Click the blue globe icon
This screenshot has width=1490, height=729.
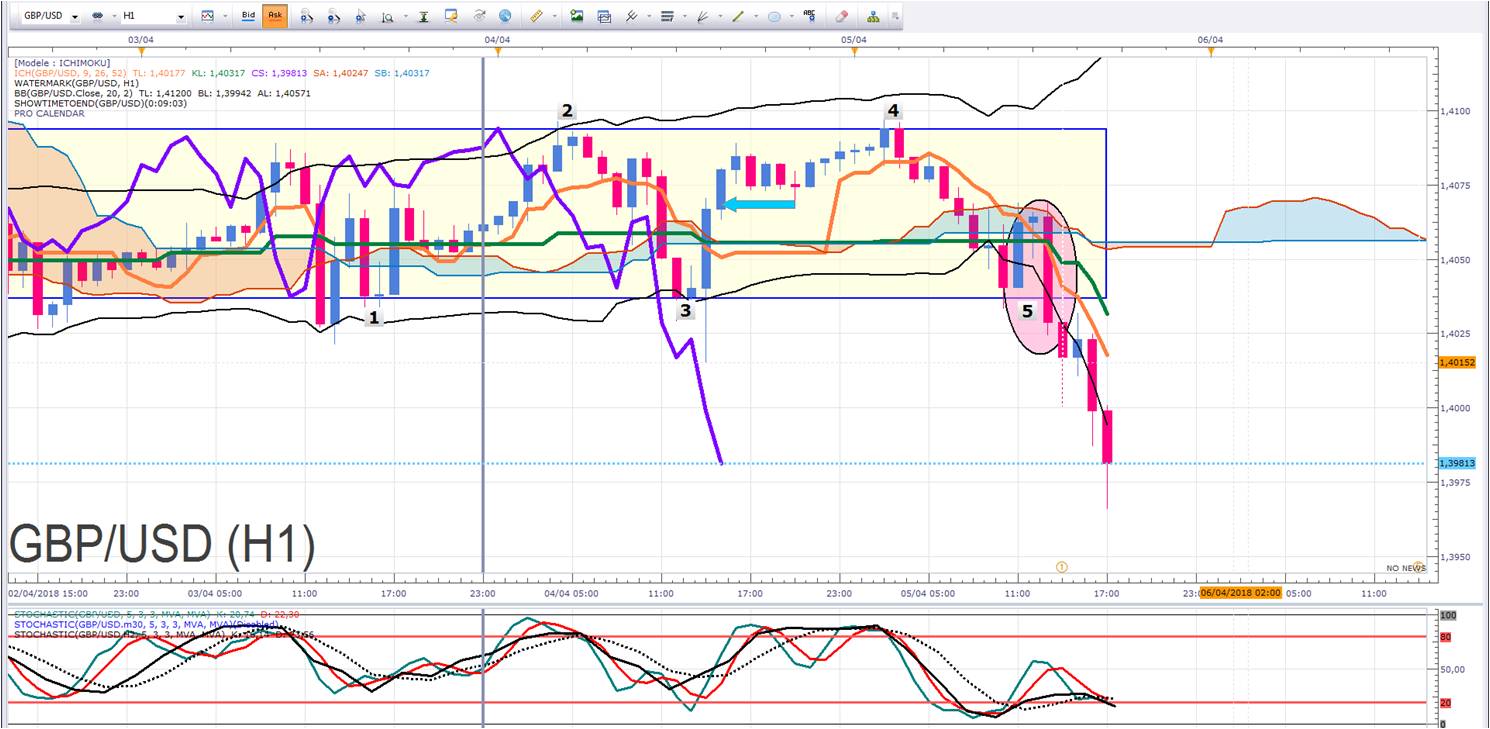pos(505,17)
